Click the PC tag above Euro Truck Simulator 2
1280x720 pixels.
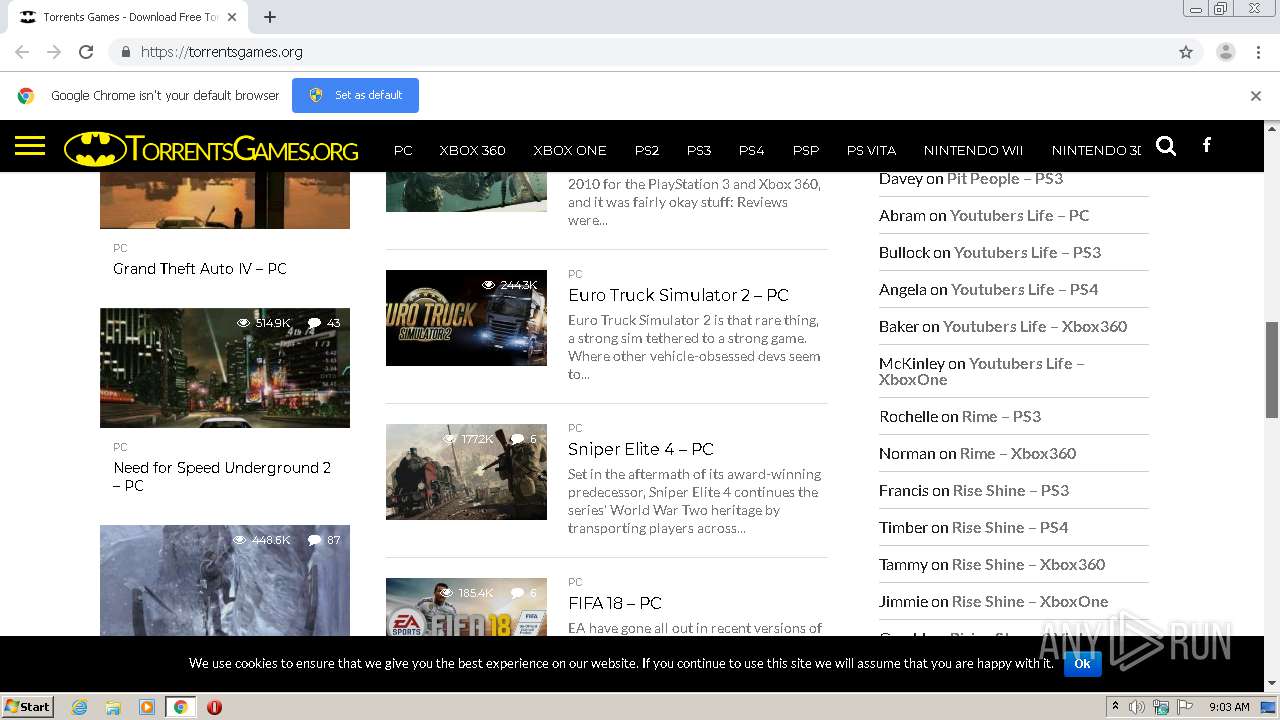tap(575, 274)
